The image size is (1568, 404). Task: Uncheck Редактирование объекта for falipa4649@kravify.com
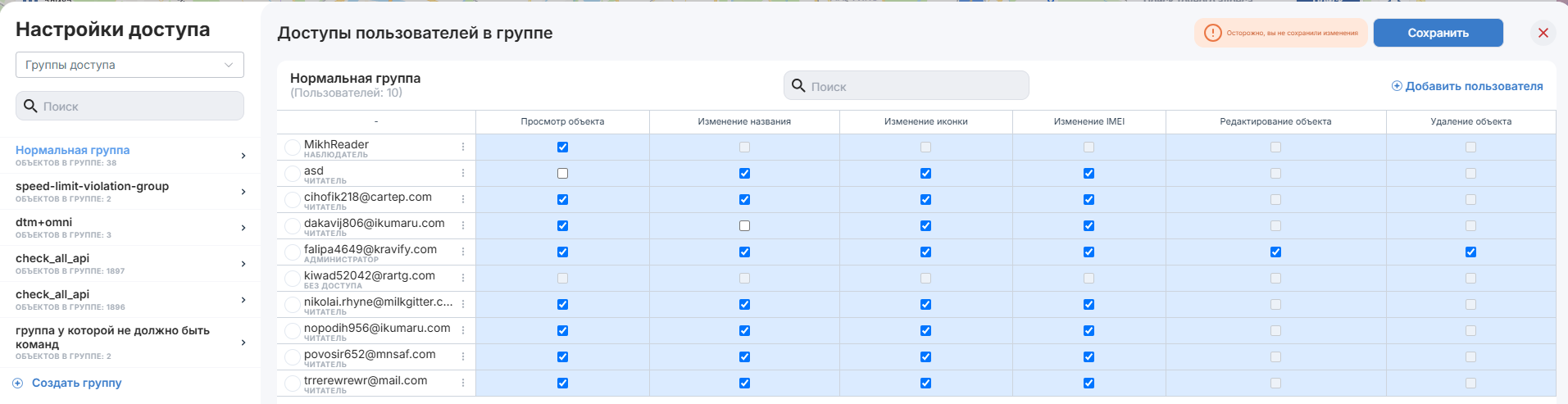[1275, 252]
